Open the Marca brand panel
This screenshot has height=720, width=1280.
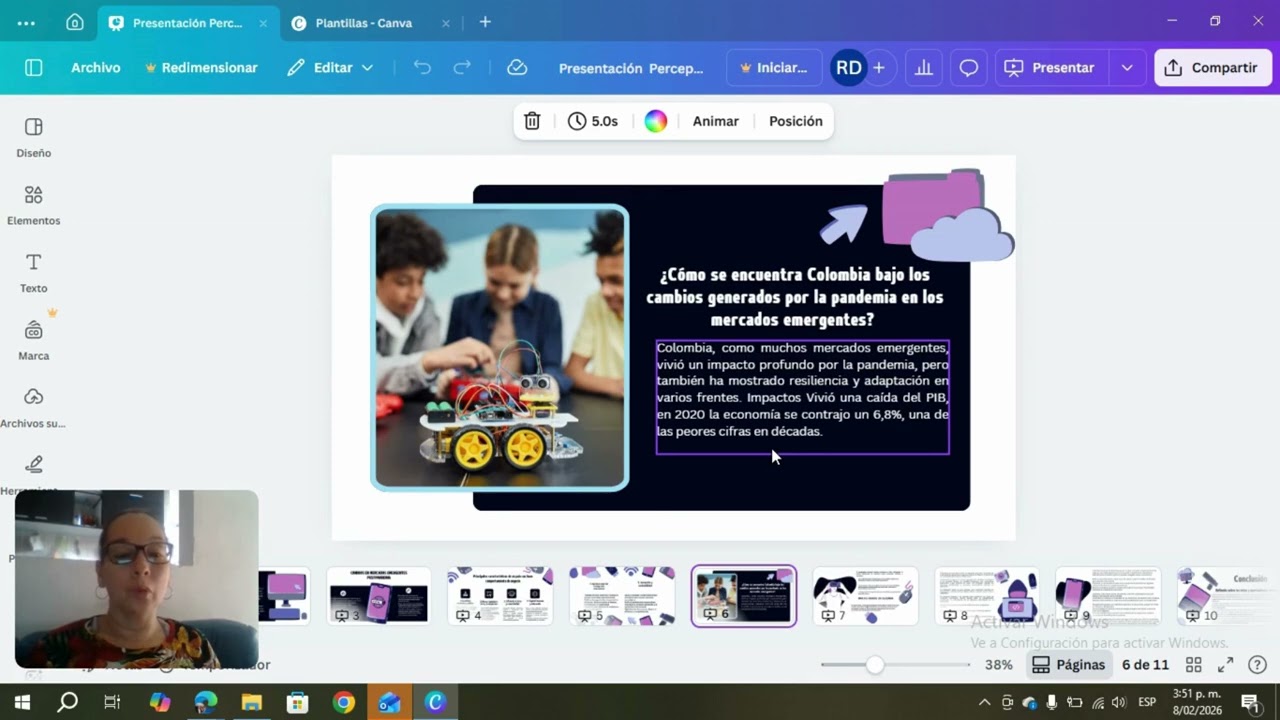coord(33,341)
